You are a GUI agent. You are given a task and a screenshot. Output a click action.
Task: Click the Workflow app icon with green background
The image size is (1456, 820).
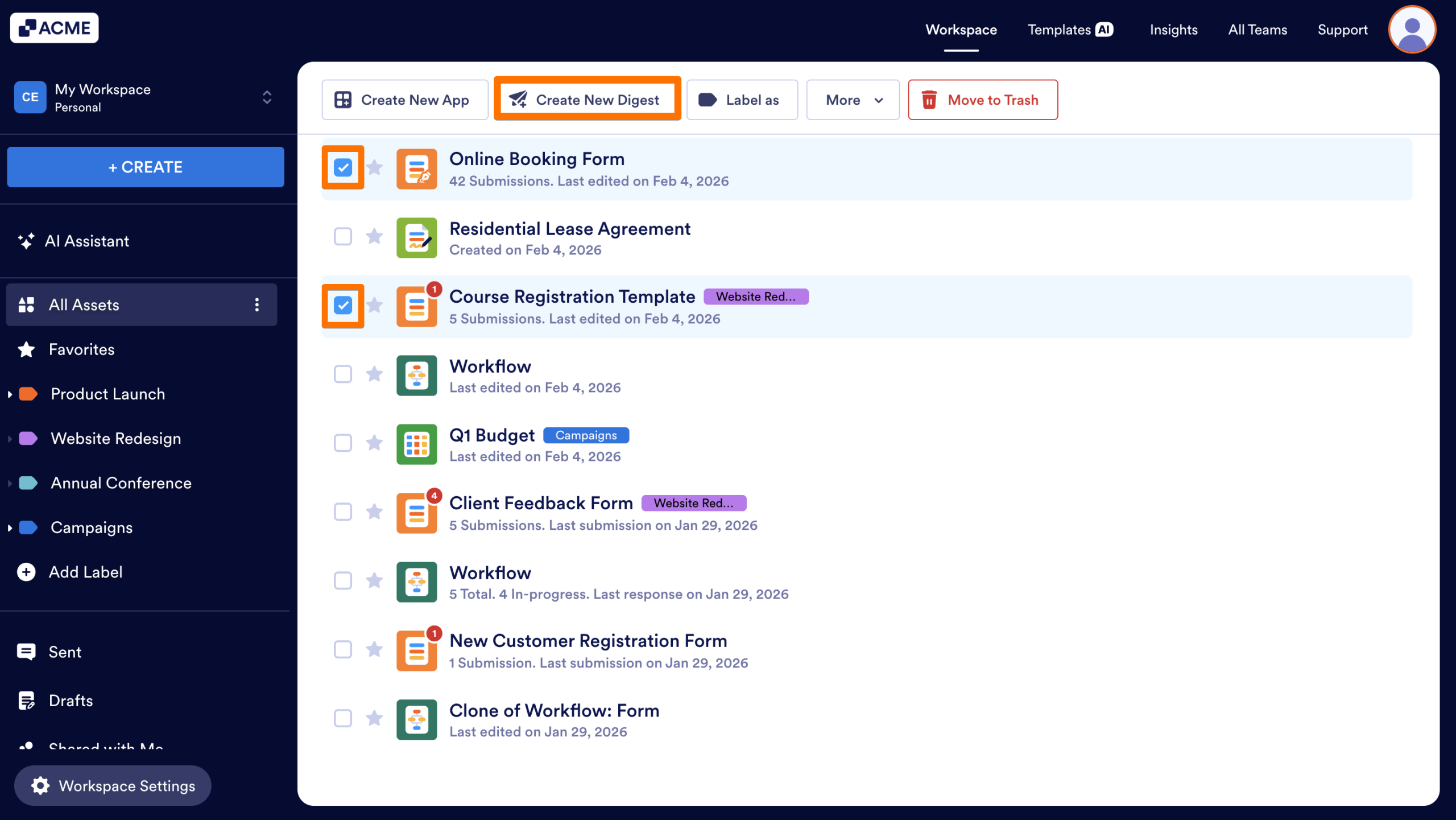(x=416, y=375)
